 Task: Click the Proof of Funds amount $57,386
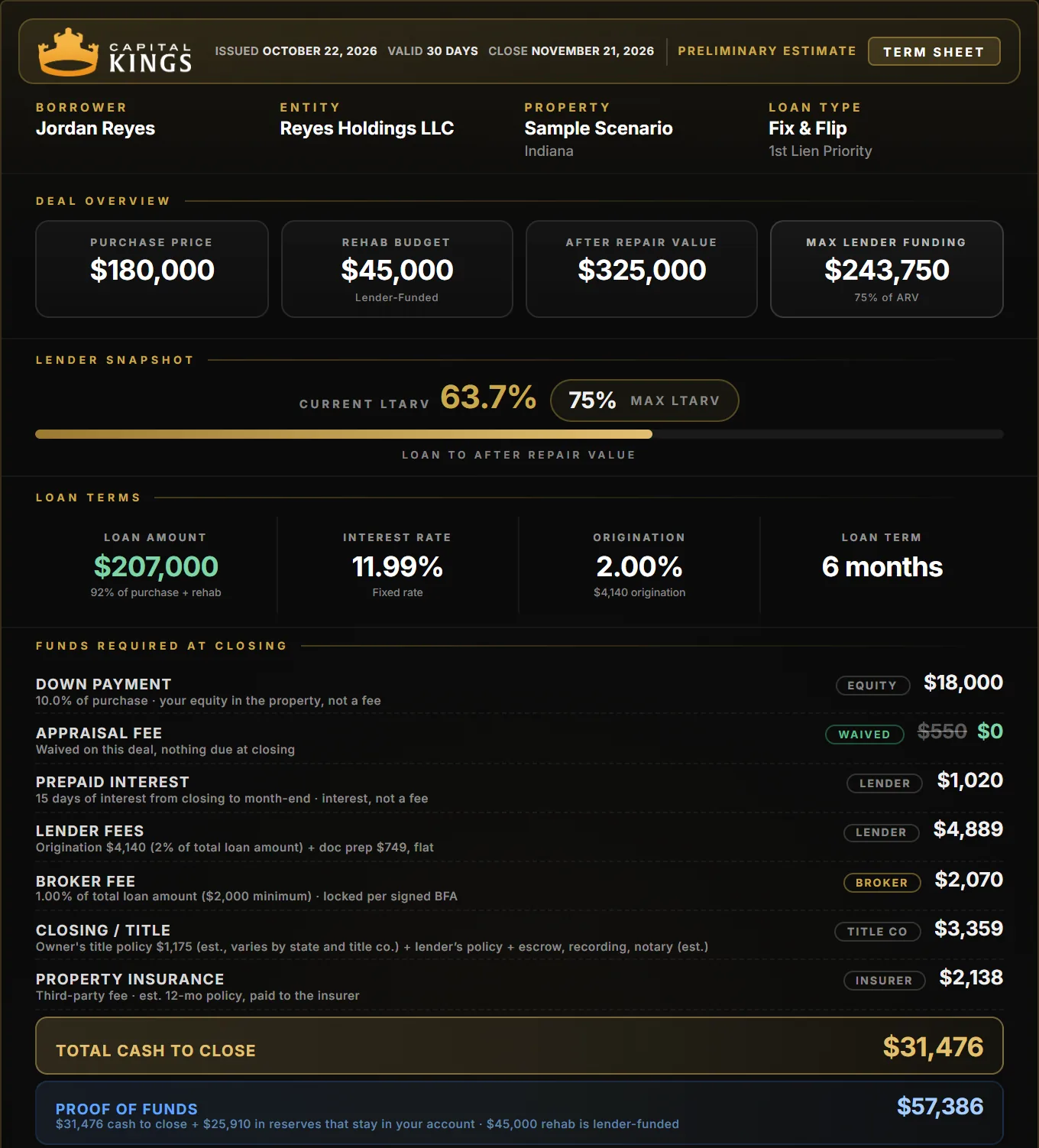coord(940,1107)
